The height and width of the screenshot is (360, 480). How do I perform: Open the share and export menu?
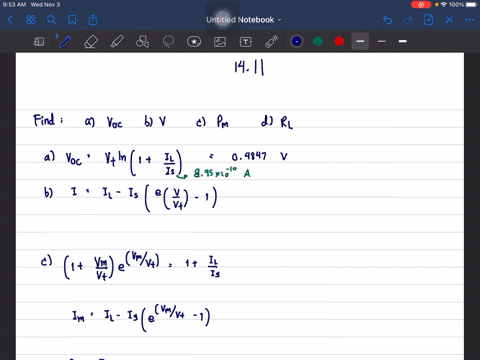coord(93,20)
